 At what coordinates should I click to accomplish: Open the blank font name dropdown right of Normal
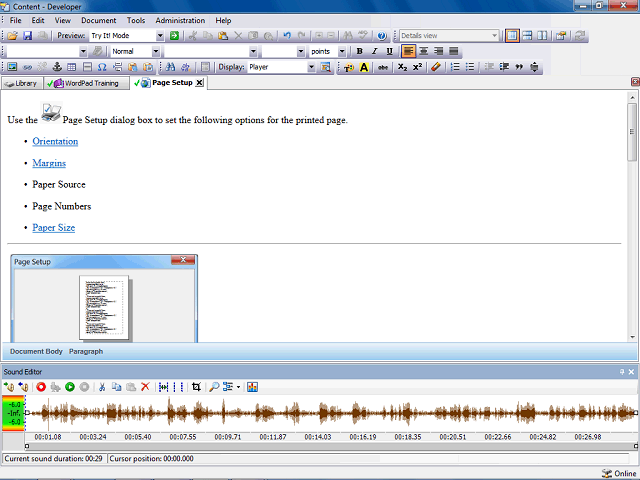253,51
